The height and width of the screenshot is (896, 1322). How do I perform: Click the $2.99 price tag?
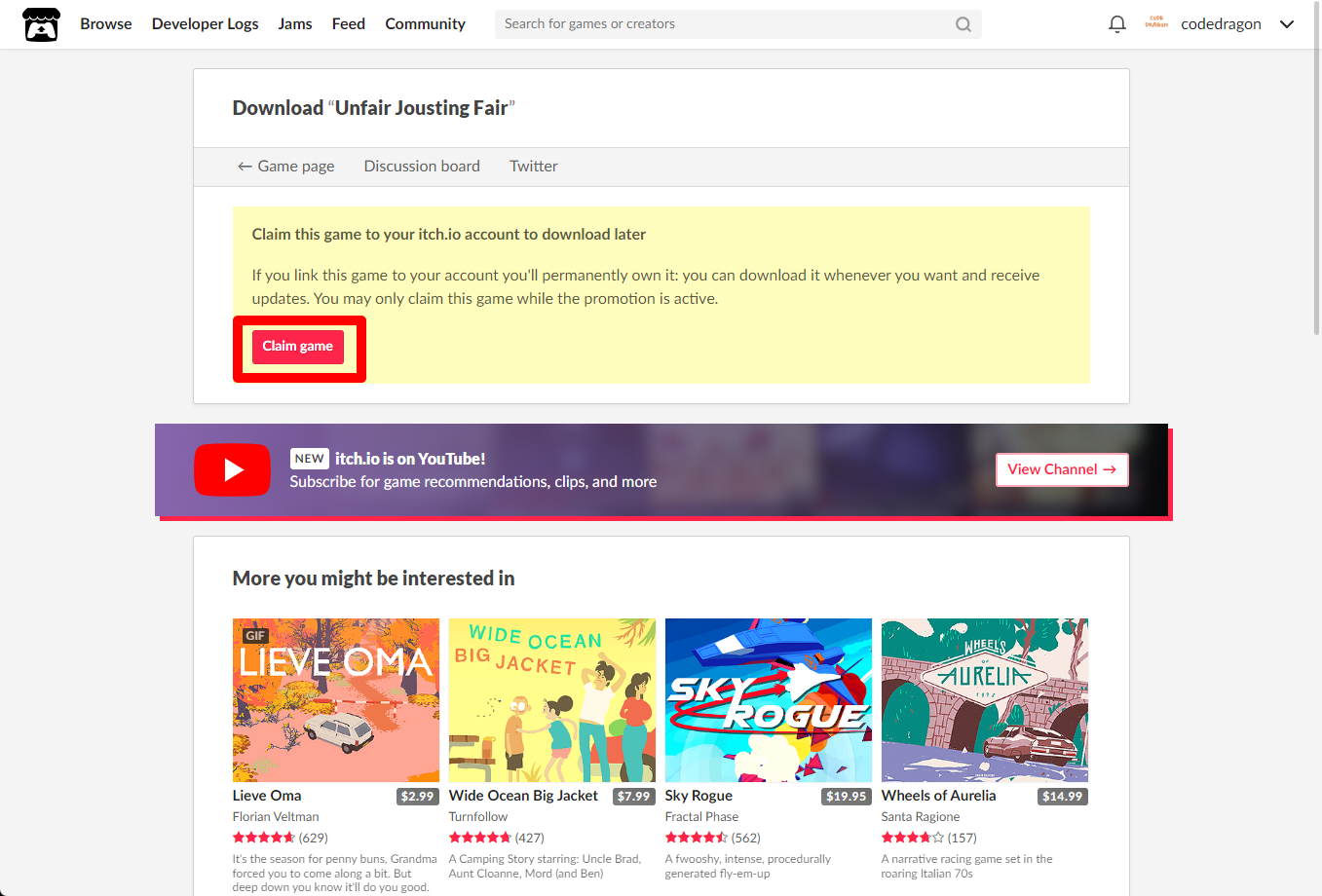(x=418, y=797)
